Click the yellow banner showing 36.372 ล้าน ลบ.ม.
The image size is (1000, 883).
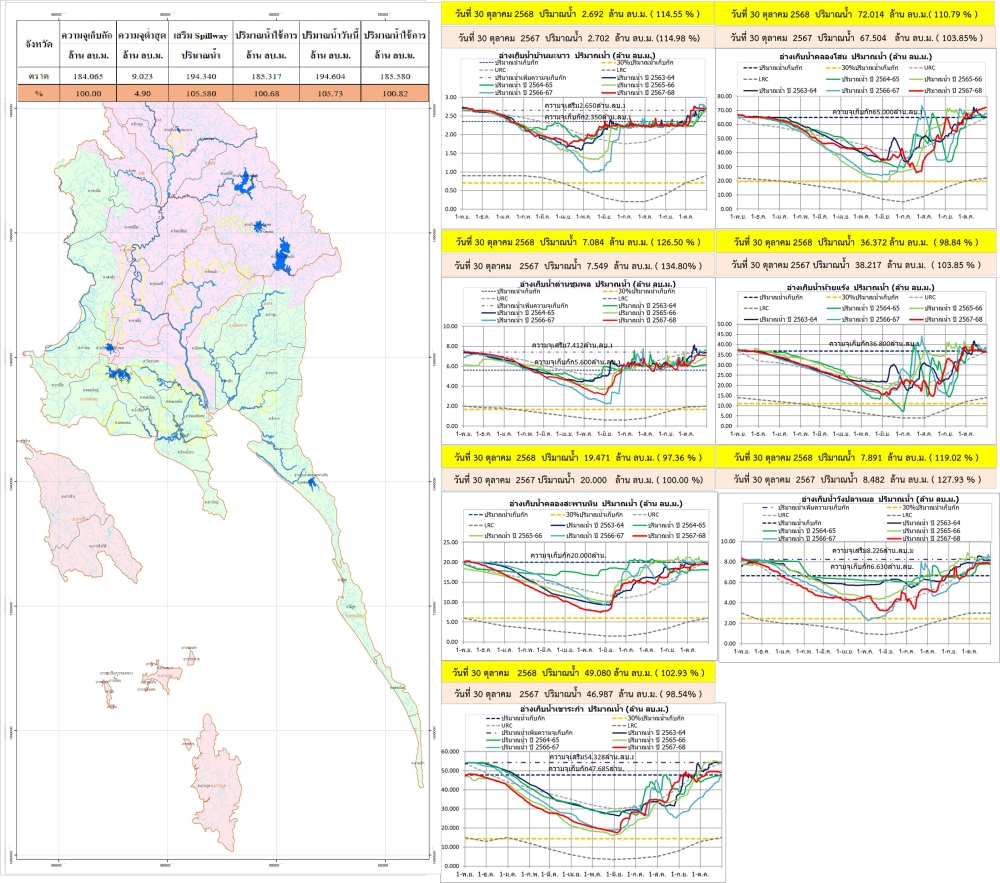click(x=858, y=242)
